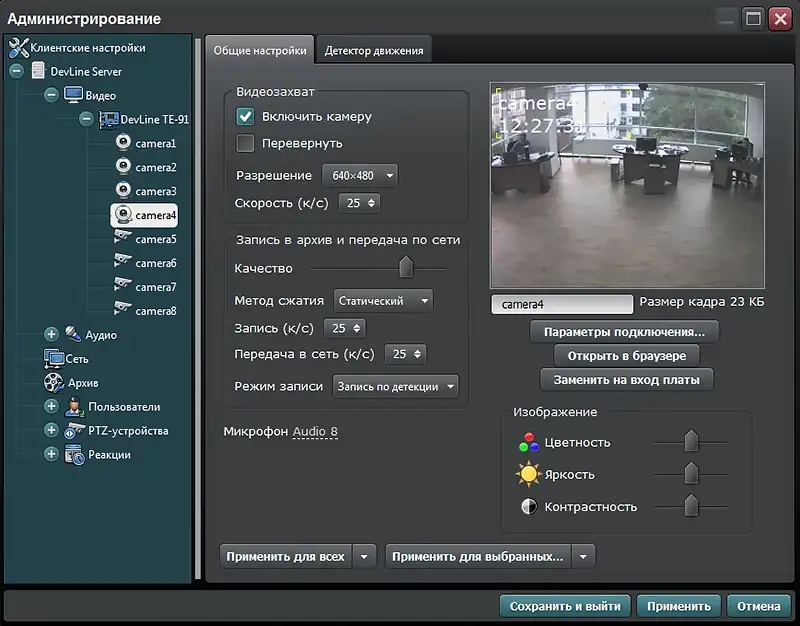Click the Яркость slider handle
This screenshot has height=626, width=800.
point(691,473)
